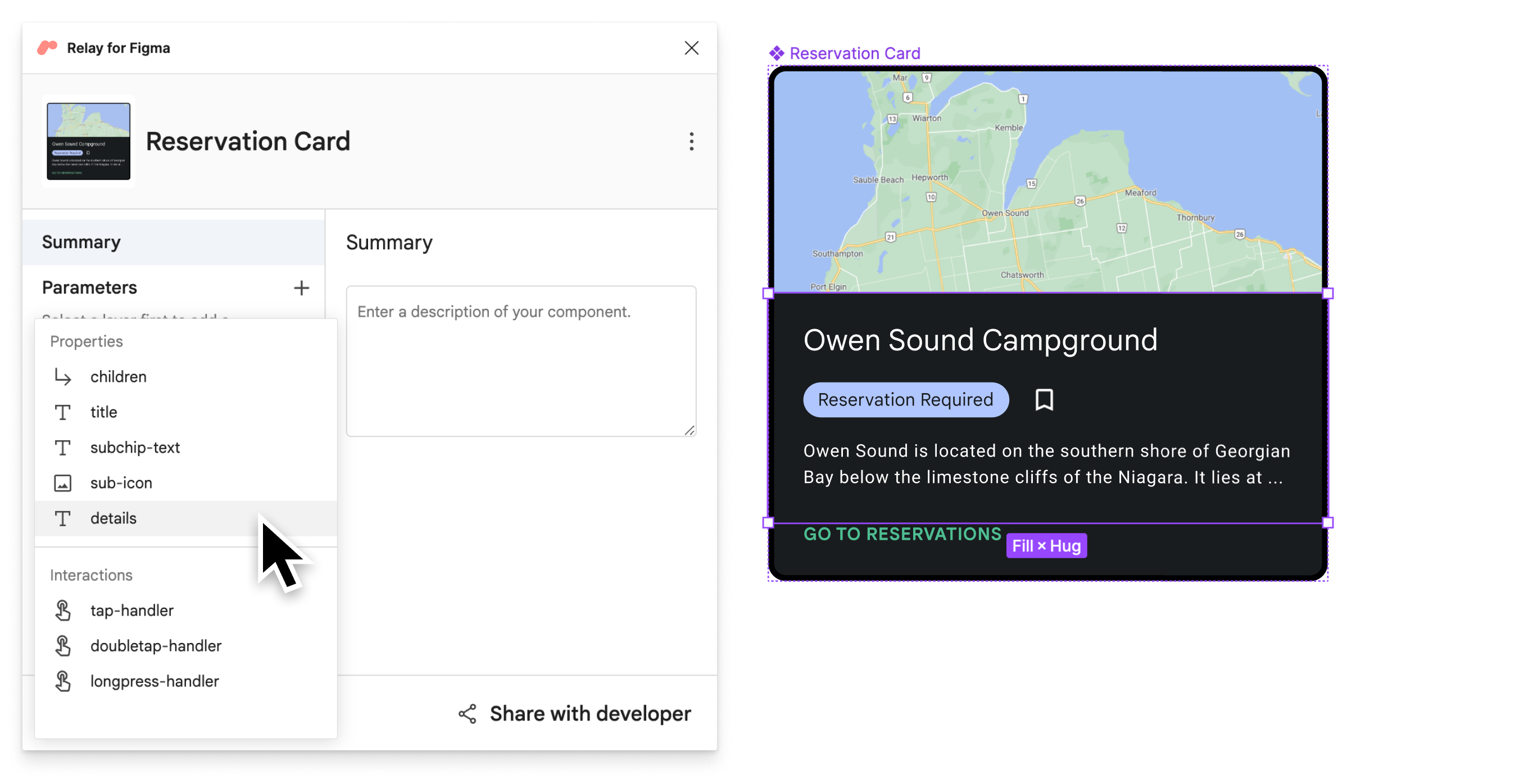Click the doubletap-handler interaction icon
This screenshot has height=784, width=1524.
[63, 645]
